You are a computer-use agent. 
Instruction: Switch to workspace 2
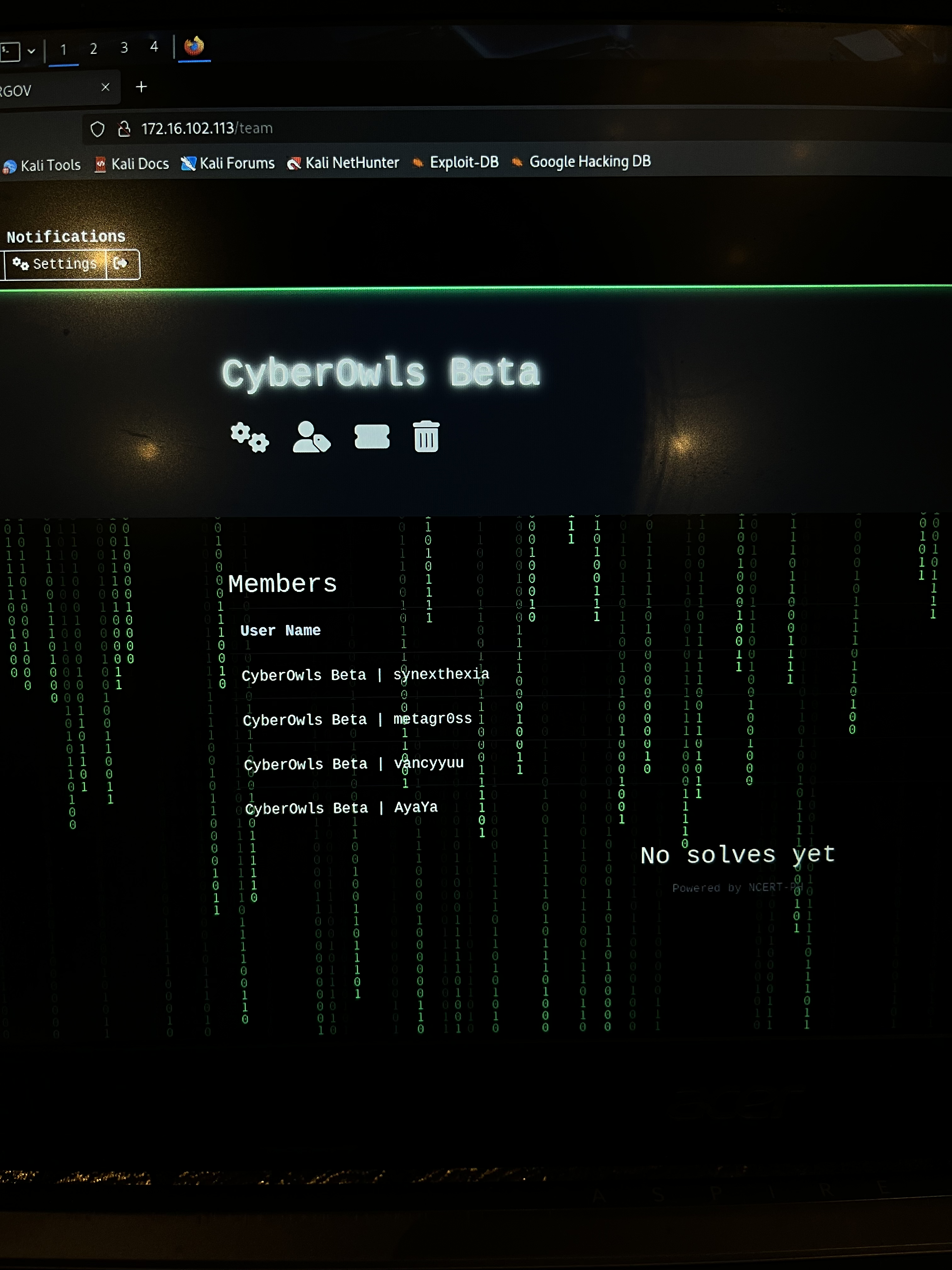click(x=93, y=49)
